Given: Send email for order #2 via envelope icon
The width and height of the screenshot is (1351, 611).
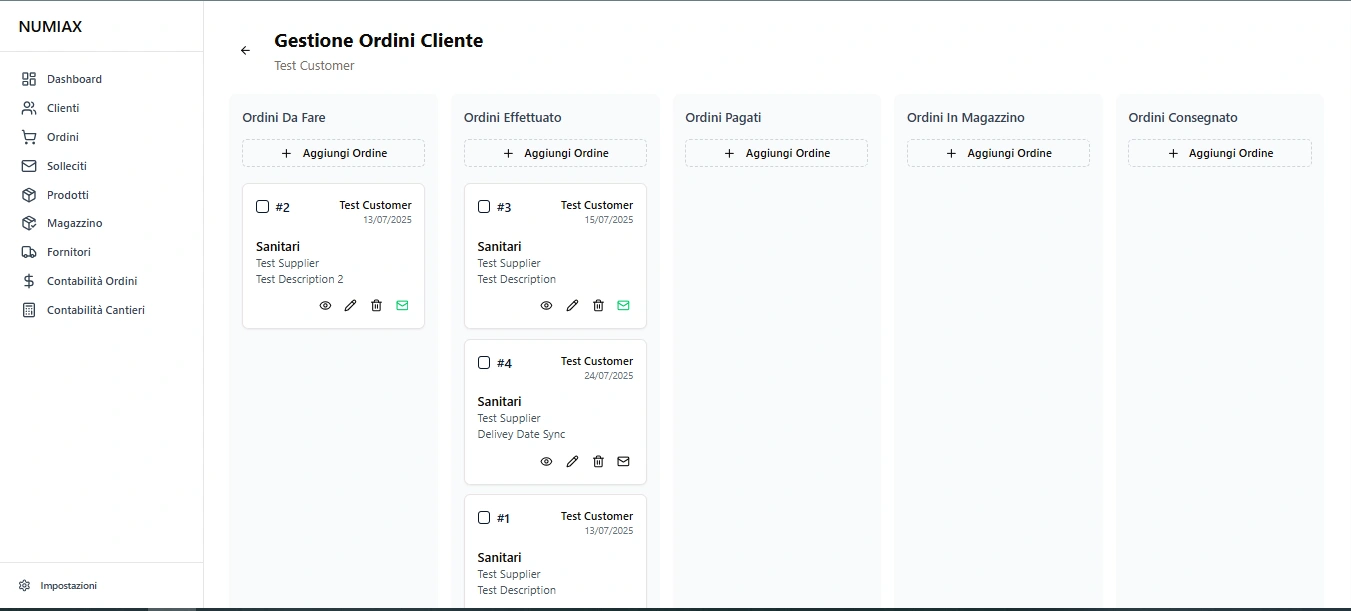Looking at the screenshot, I should (402, 305).
